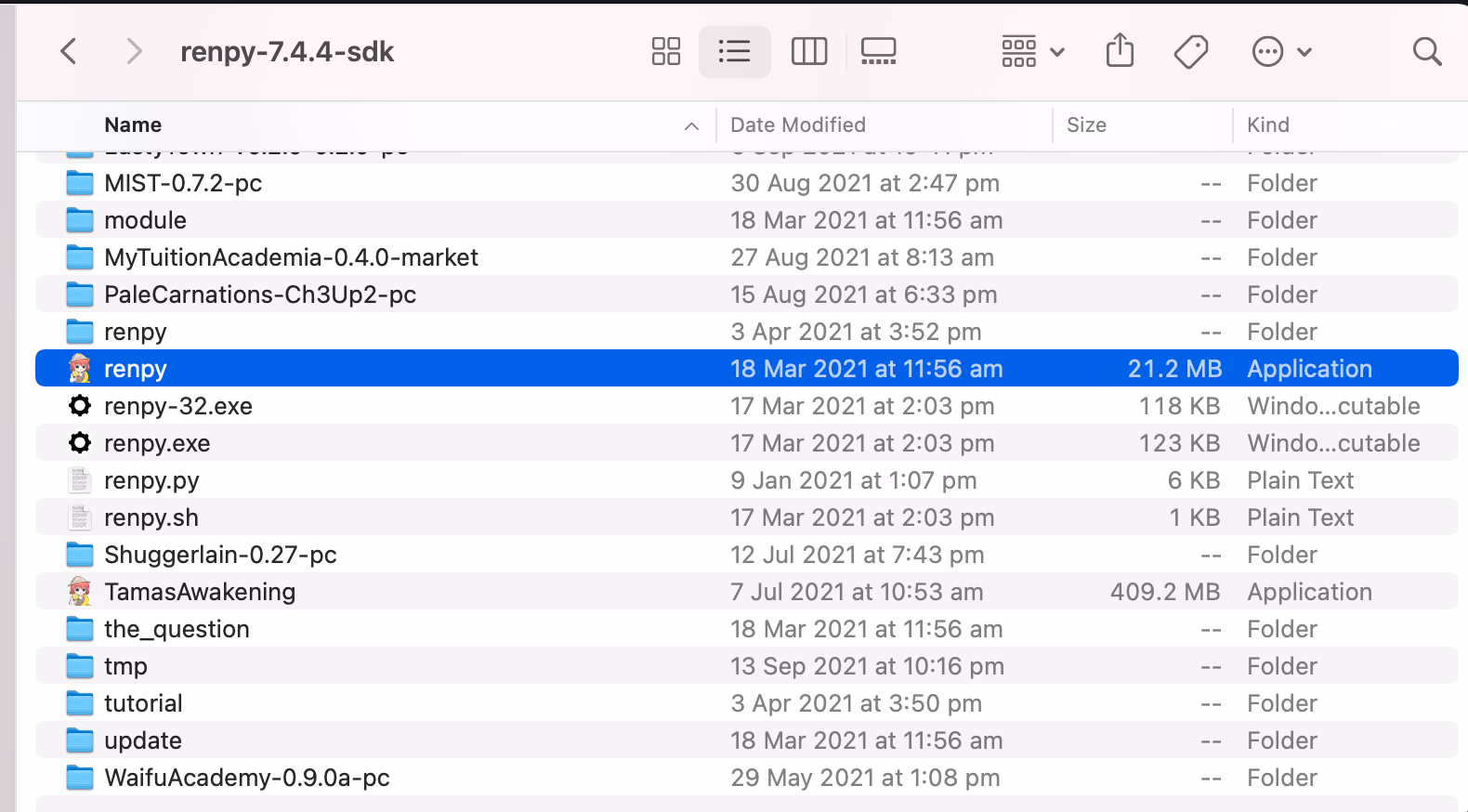1468x812 pixels.
Task: Switch to column view
Action: pyautogui.click(x=808, y=51)
